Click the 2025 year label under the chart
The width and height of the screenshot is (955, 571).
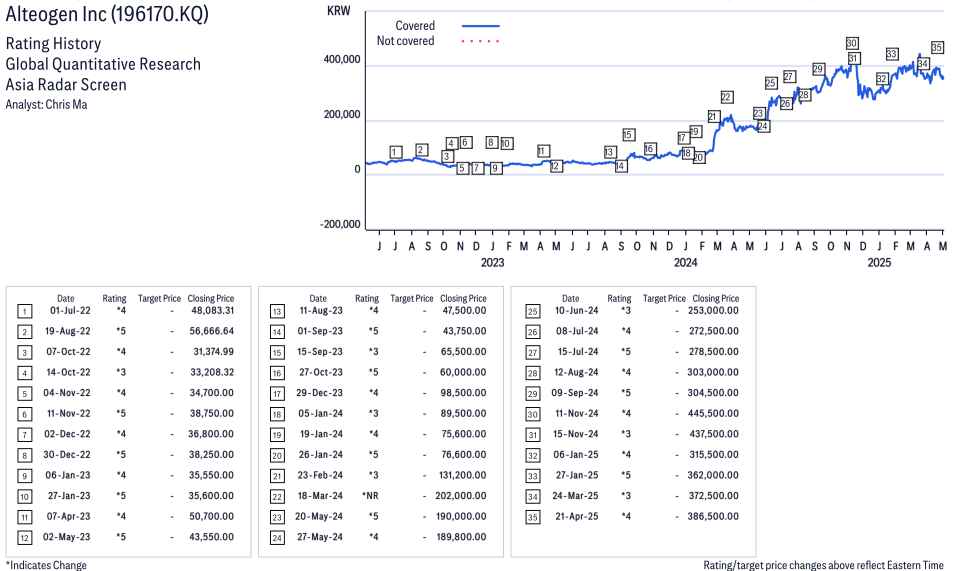879,262
